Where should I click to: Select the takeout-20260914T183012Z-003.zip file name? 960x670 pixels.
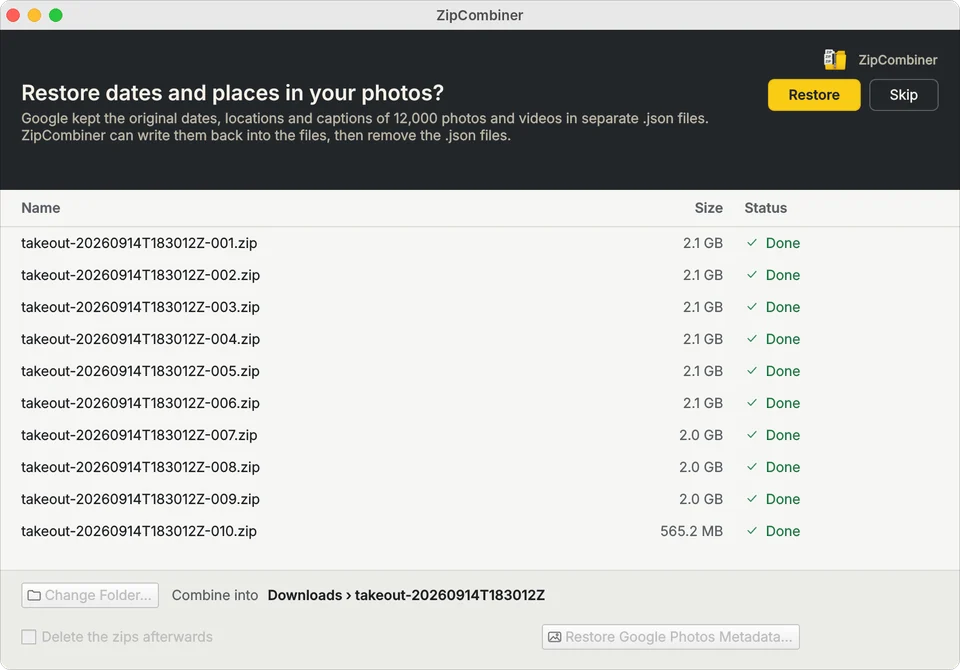pyautogui.click(x=140, y=307)
